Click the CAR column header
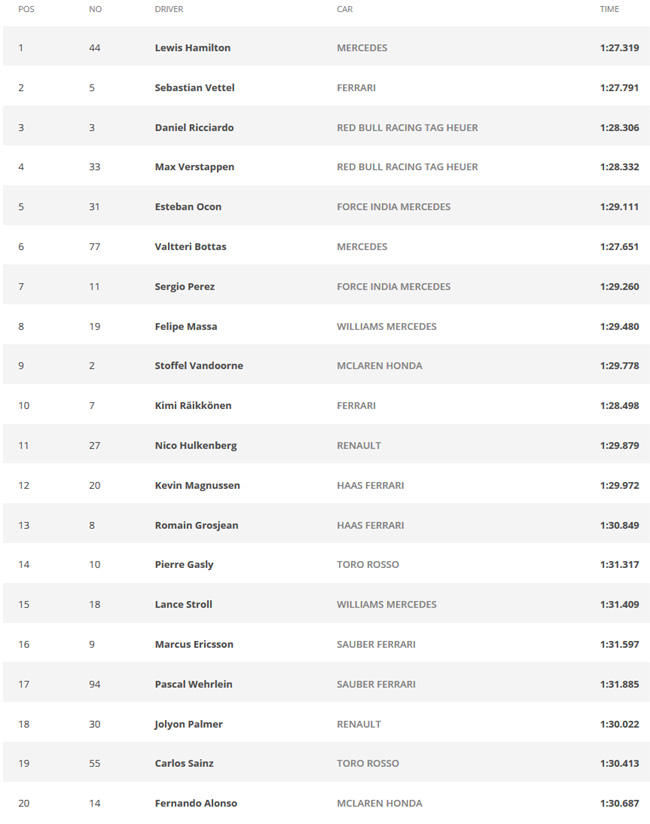Image resolution: width=650 pixels, height=824 pixels. coord(345,9)
